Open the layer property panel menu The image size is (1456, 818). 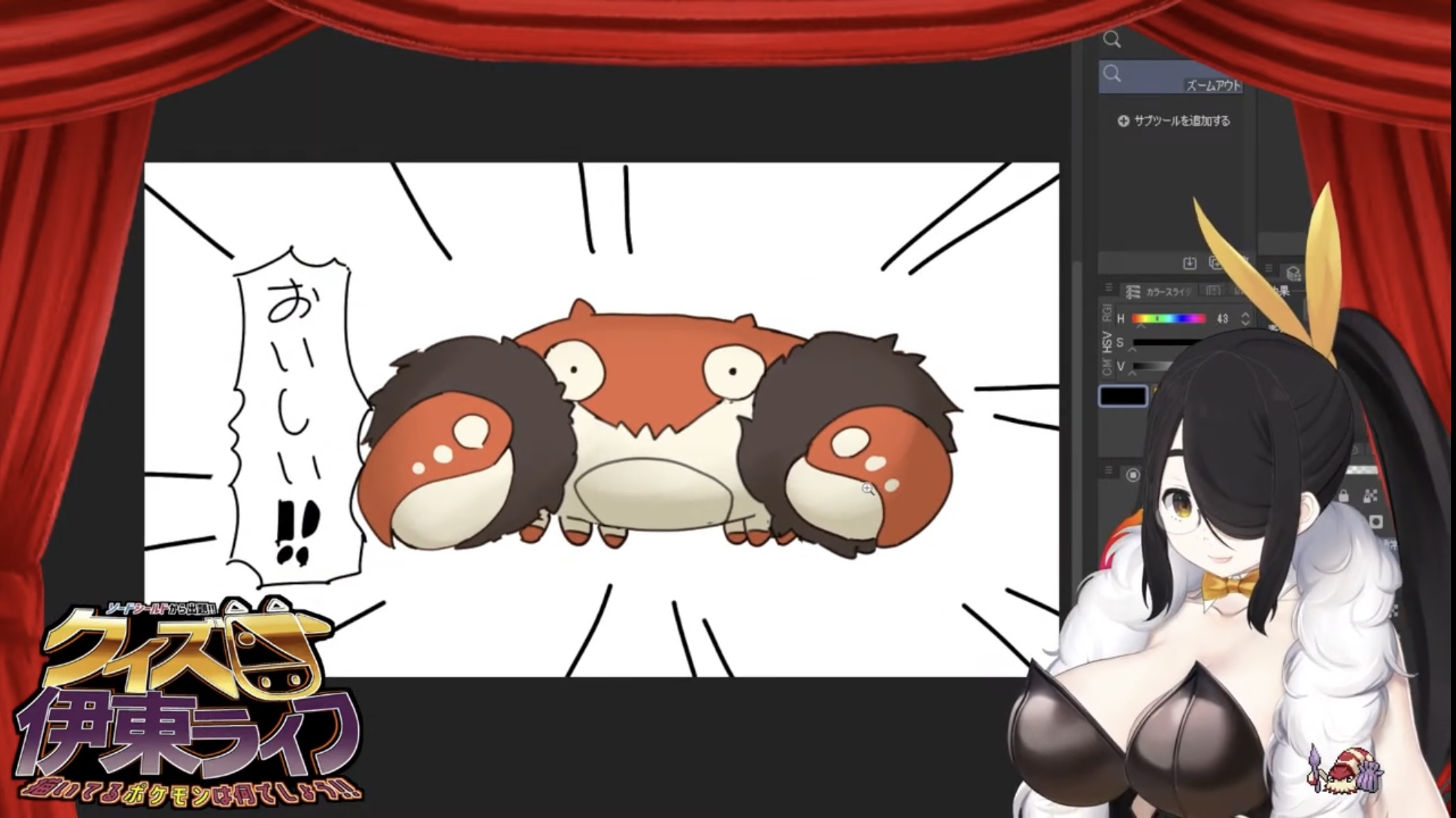point(1269,268)
